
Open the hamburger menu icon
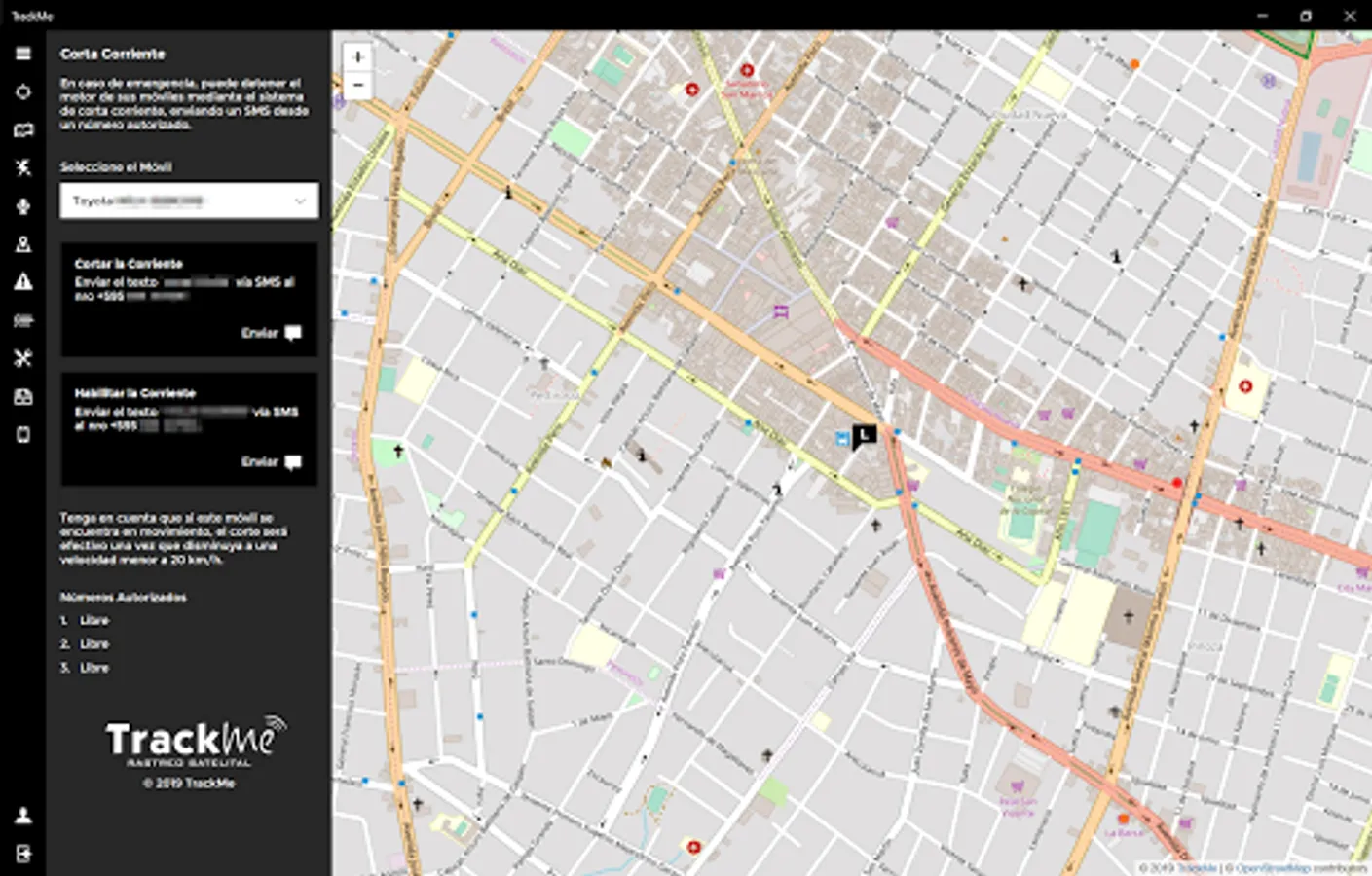tap(23, 54)
